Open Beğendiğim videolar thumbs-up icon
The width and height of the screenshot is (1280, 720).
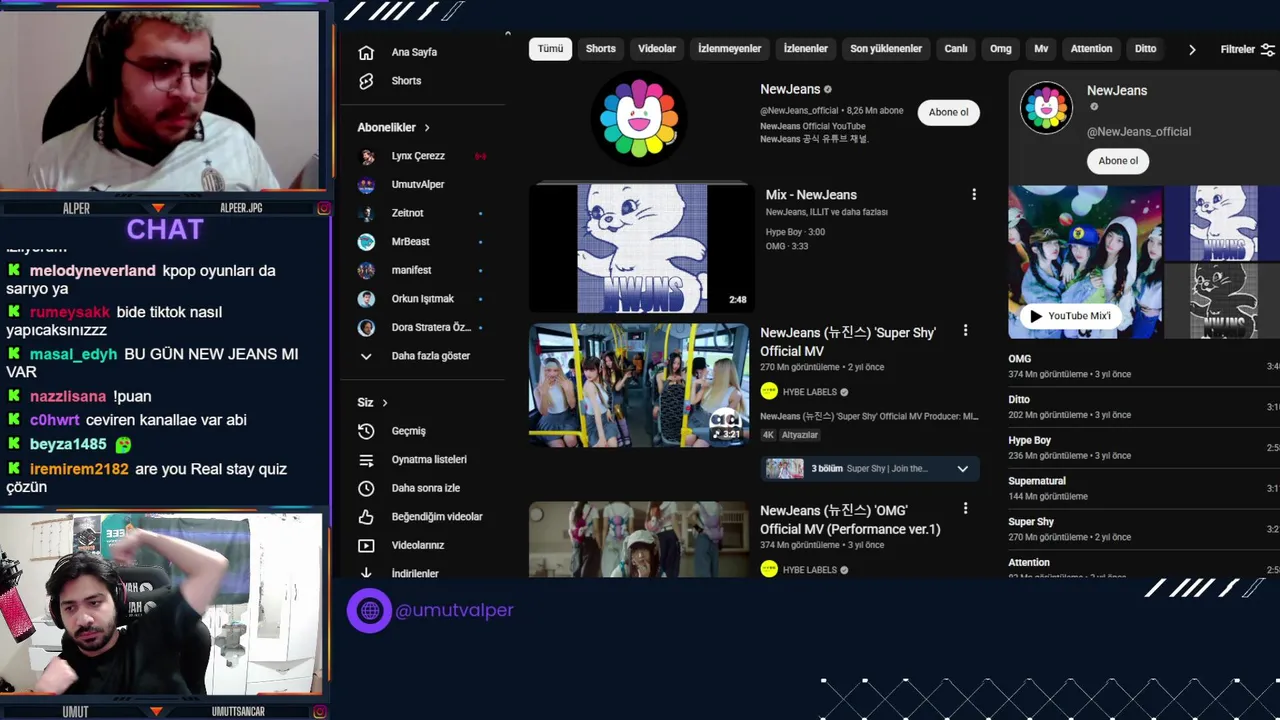tap(366, 517)
